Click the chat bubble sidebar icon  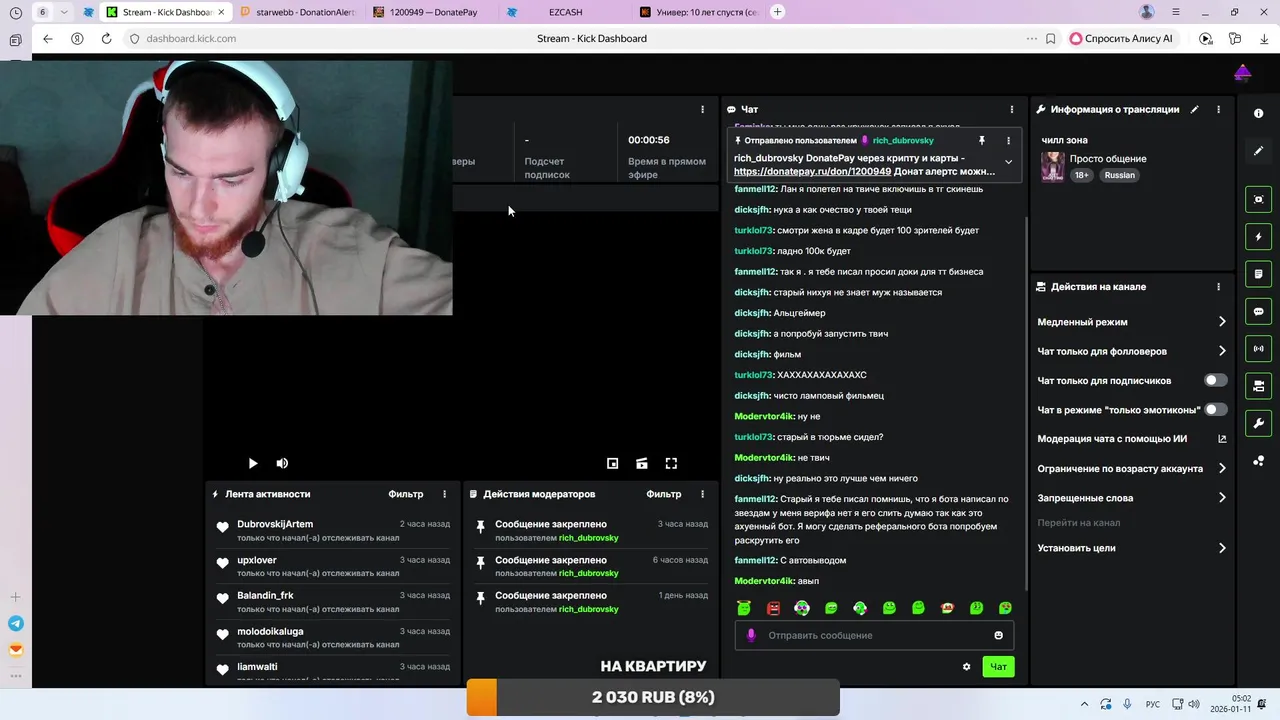[x=1258, y=311]
